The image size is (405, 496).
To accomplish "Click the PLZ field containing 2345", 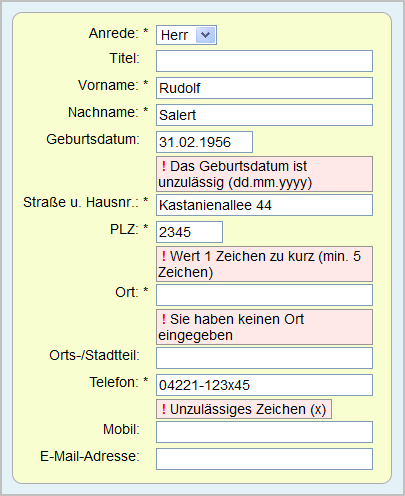I will (189, 232).
